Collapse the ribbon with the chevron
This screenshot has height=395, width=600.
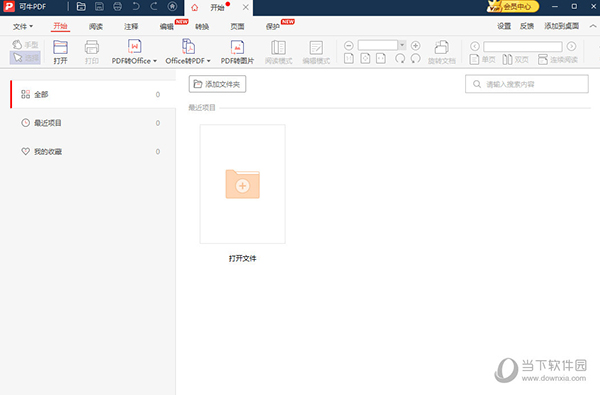593,26
